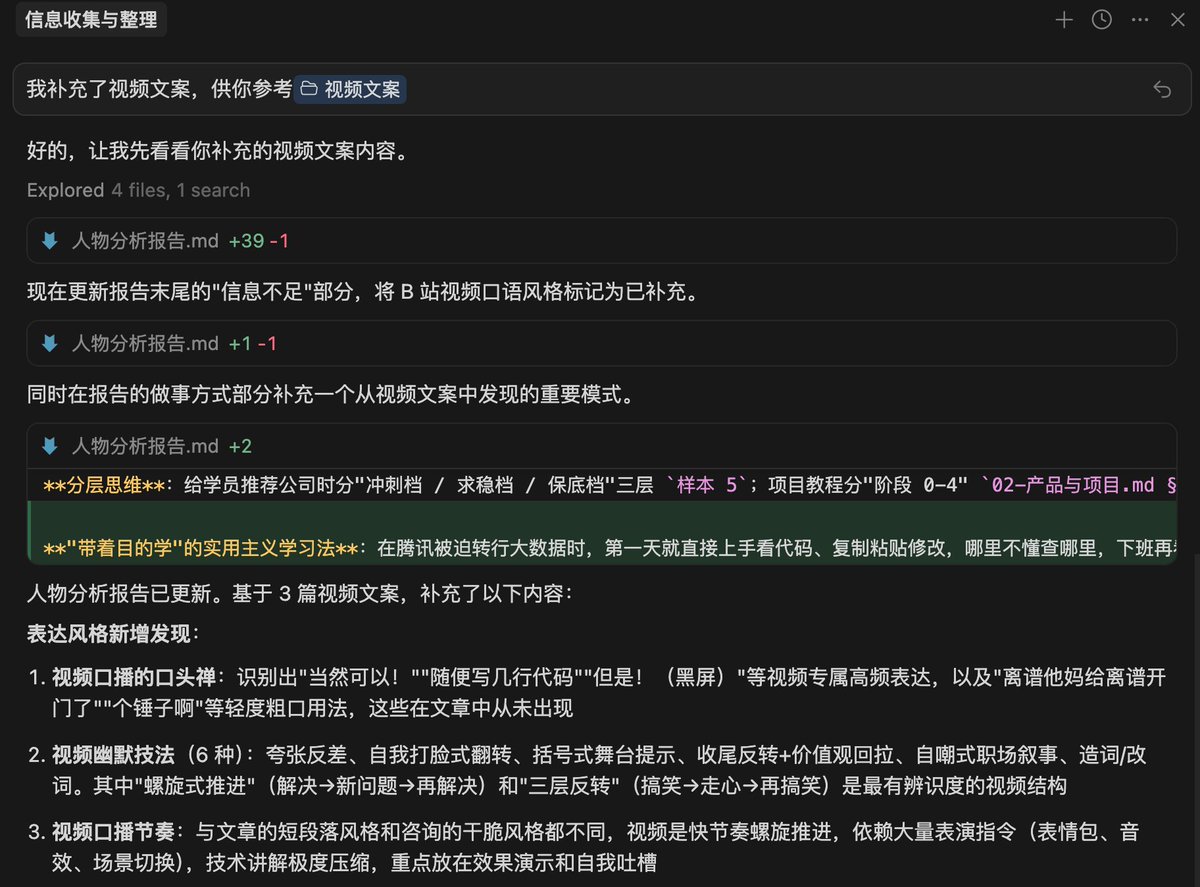
Task: Start a new chat with plus icon
Action: pos(1064,20)
